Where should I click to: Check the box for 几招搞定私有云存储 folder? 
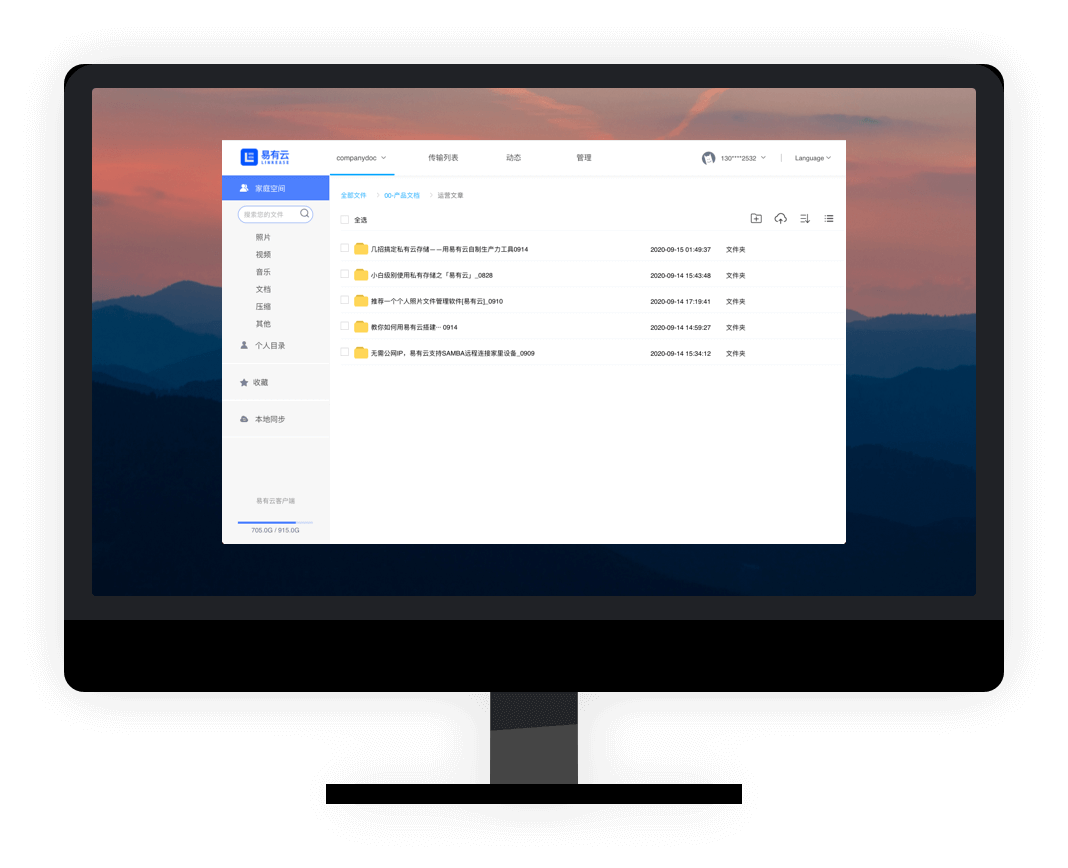point(345,248)
